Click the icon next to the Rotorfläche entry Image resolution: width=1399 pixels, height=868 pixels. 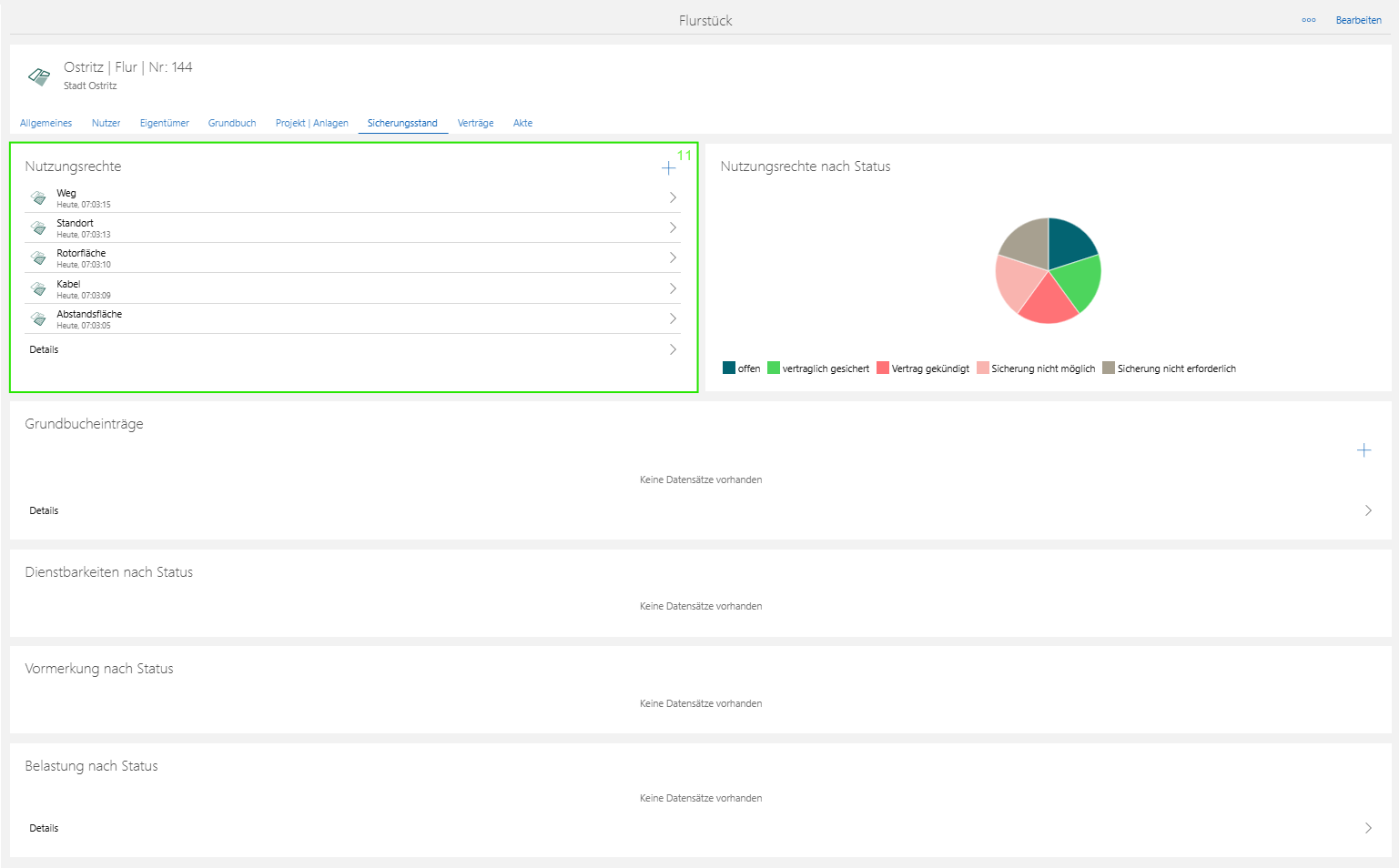[x=38, y=258]
